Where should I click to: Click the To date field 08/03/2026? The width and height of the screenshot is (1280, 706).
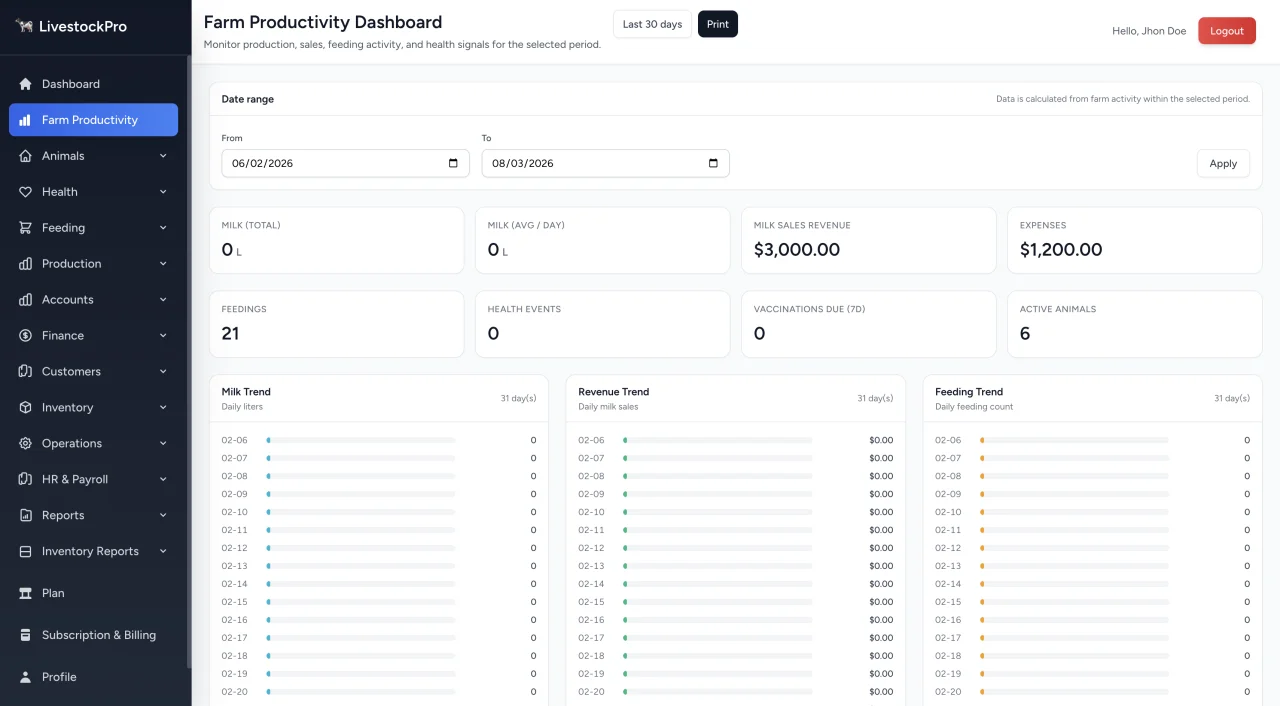(605, 163)
